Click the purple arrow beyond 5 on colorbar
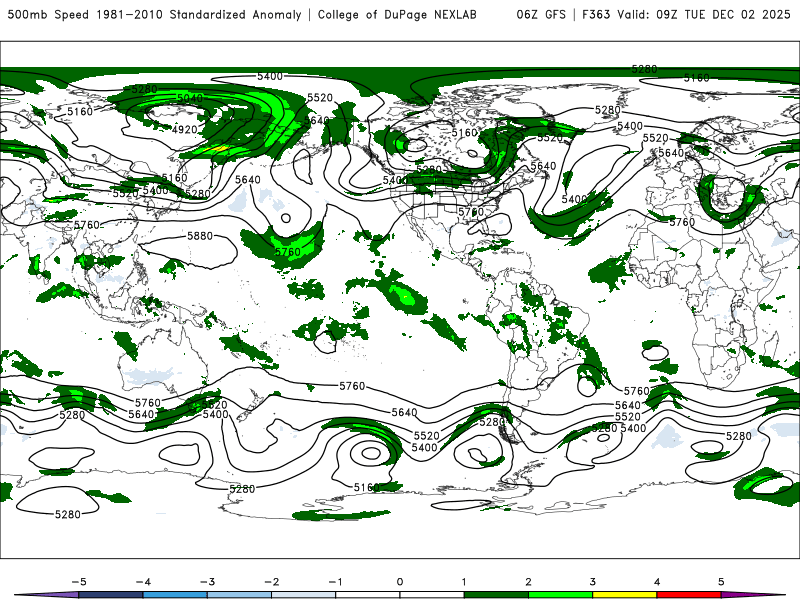Image resolution: width=800 pixels, height=600 pixels. pos(753,595)
